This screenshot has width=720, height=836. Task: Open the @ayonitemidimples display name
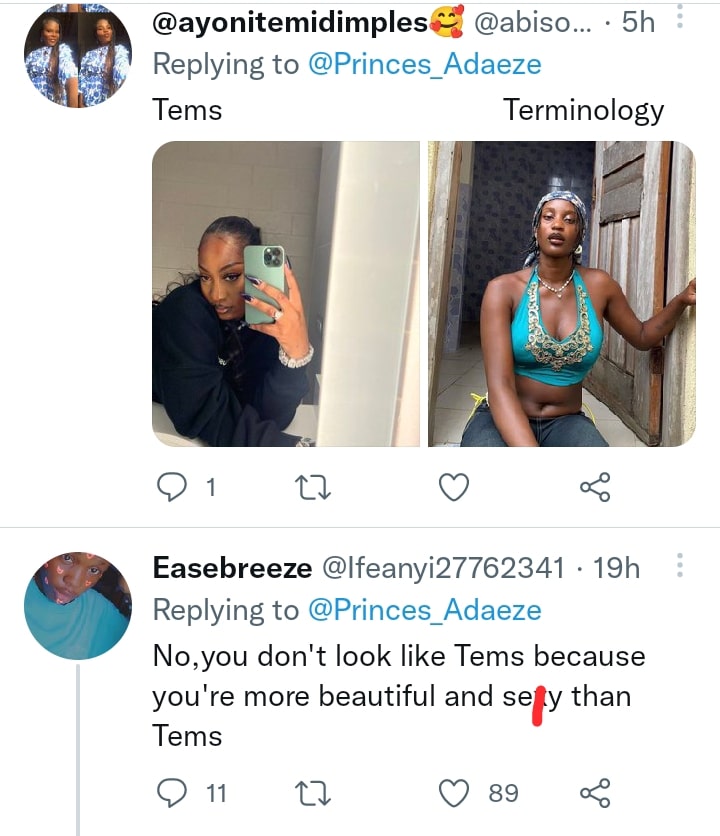point(290,23)
